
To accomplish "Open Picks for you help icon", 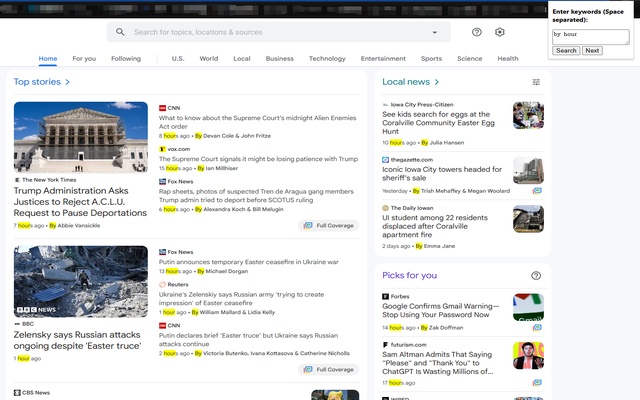I will [536, 276].
